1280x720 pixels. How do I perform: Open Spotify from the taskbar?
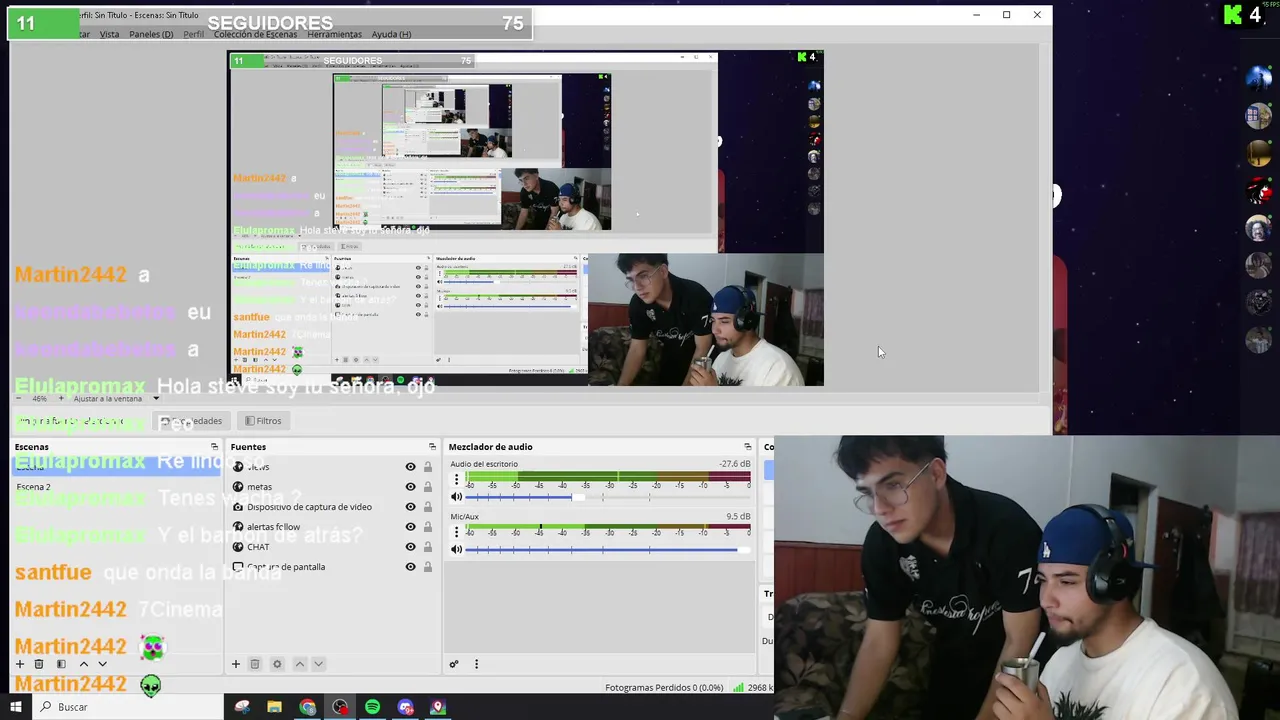point(372,707)
